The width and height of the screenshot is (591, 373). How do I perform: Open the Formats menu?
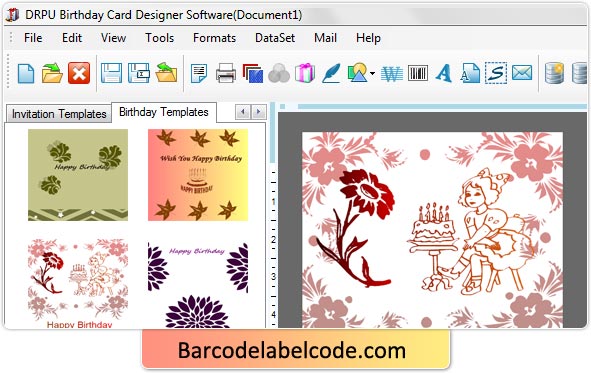click(x=214, y=38)
